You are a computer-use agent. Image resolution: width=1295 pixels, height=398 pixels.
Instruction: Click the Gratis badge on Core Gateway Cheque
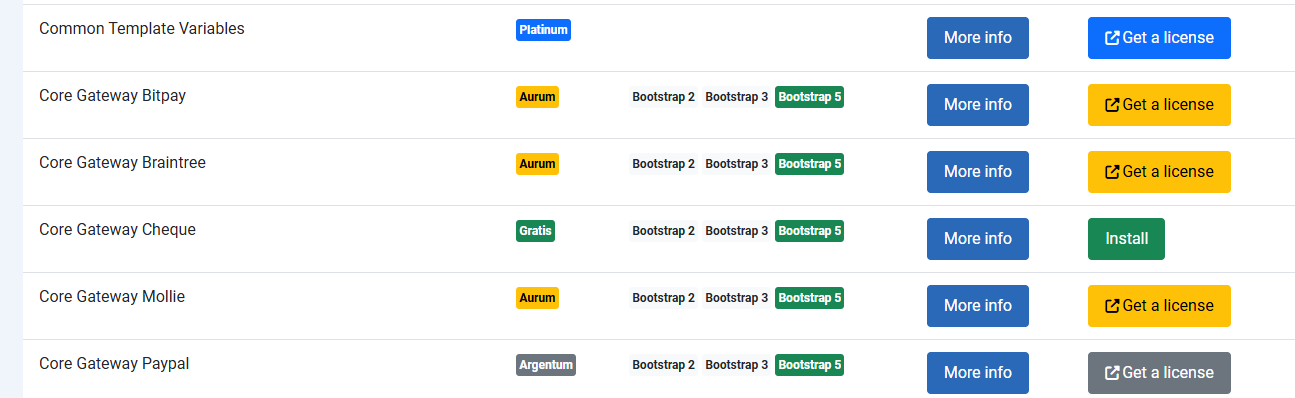click(535, 231)
